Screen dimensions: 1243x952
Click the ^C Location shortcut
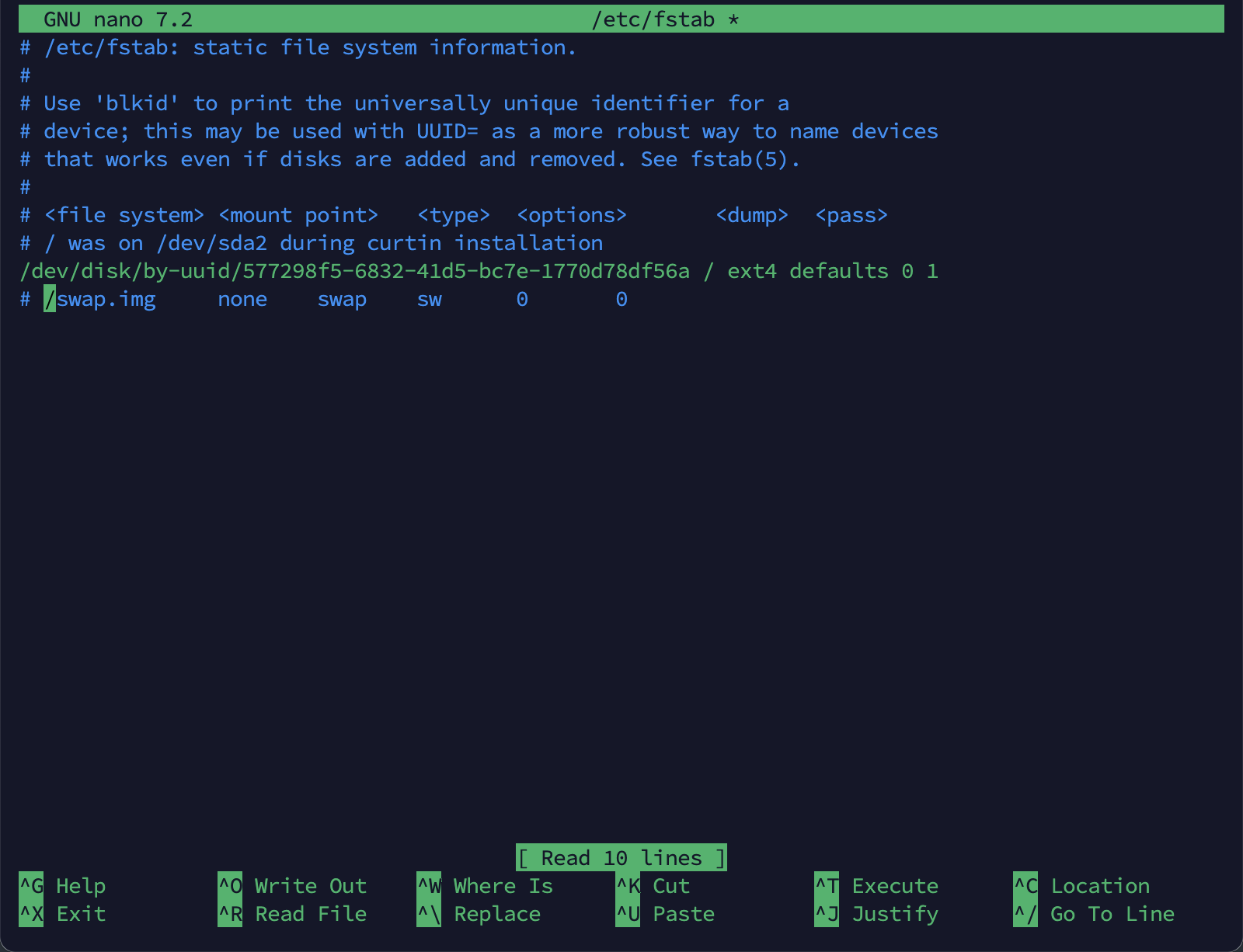click(1082, 886)
